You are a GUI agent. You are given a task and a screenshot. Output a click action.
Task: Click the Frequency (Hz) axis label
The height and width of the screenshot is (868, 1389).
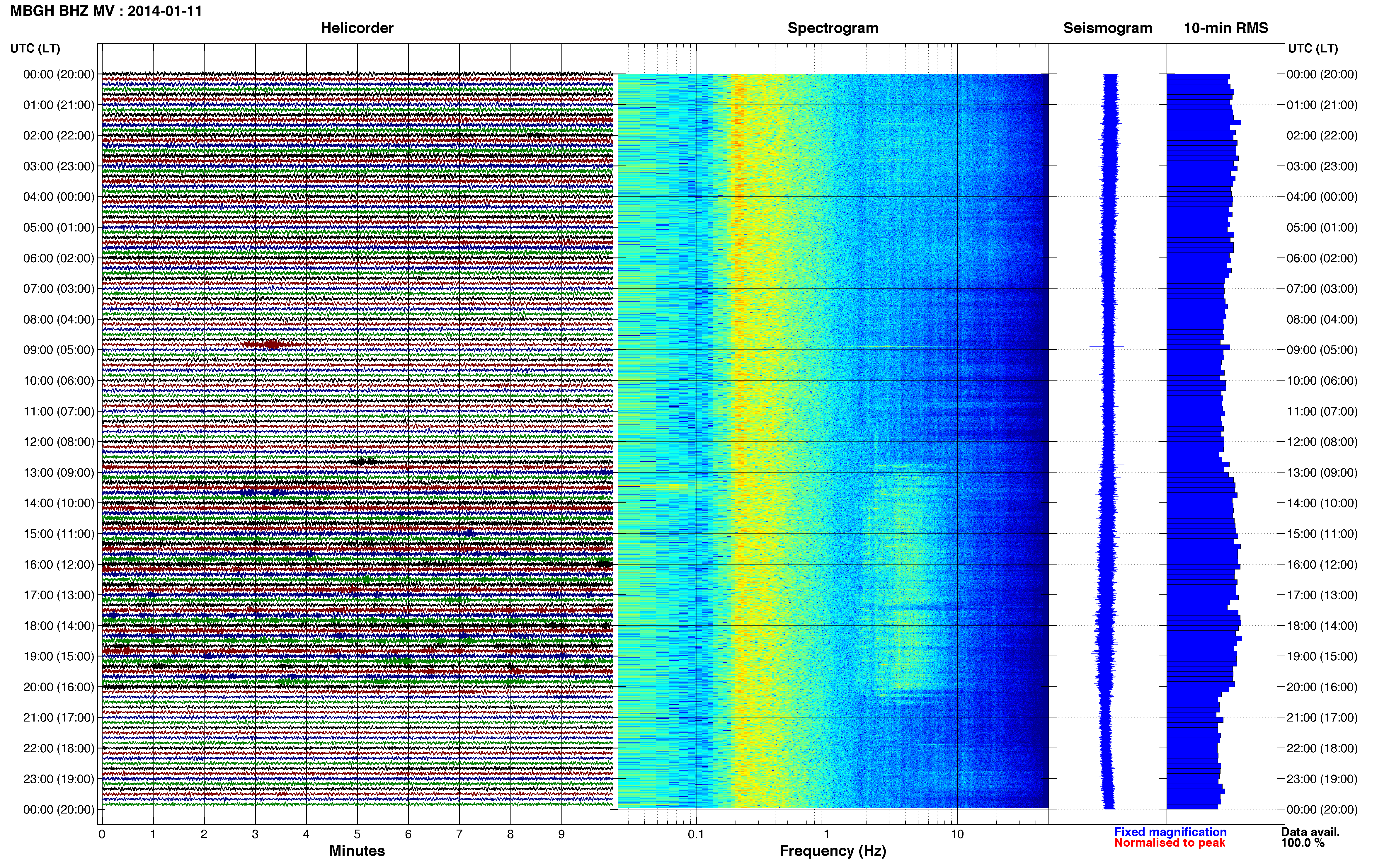tap(833, 851)
